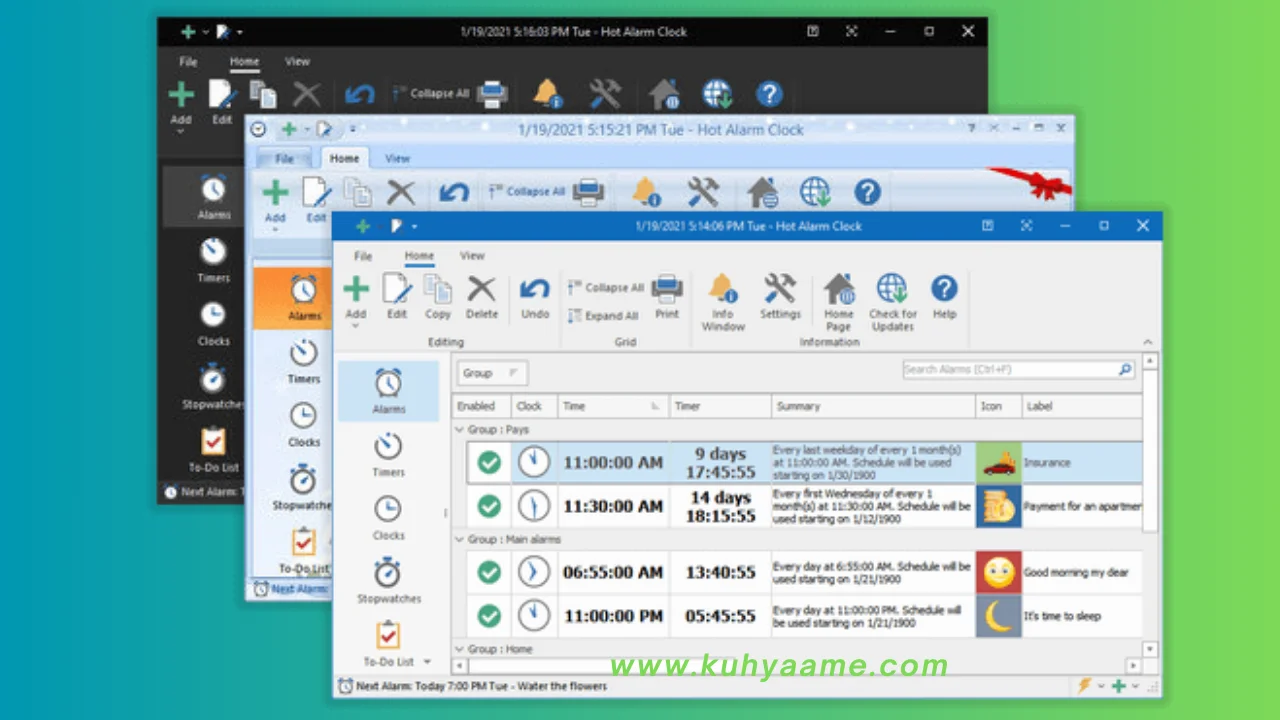Open To-Do List sidebar dropdown arrow

pyautogui.click(x=427, y=662)
